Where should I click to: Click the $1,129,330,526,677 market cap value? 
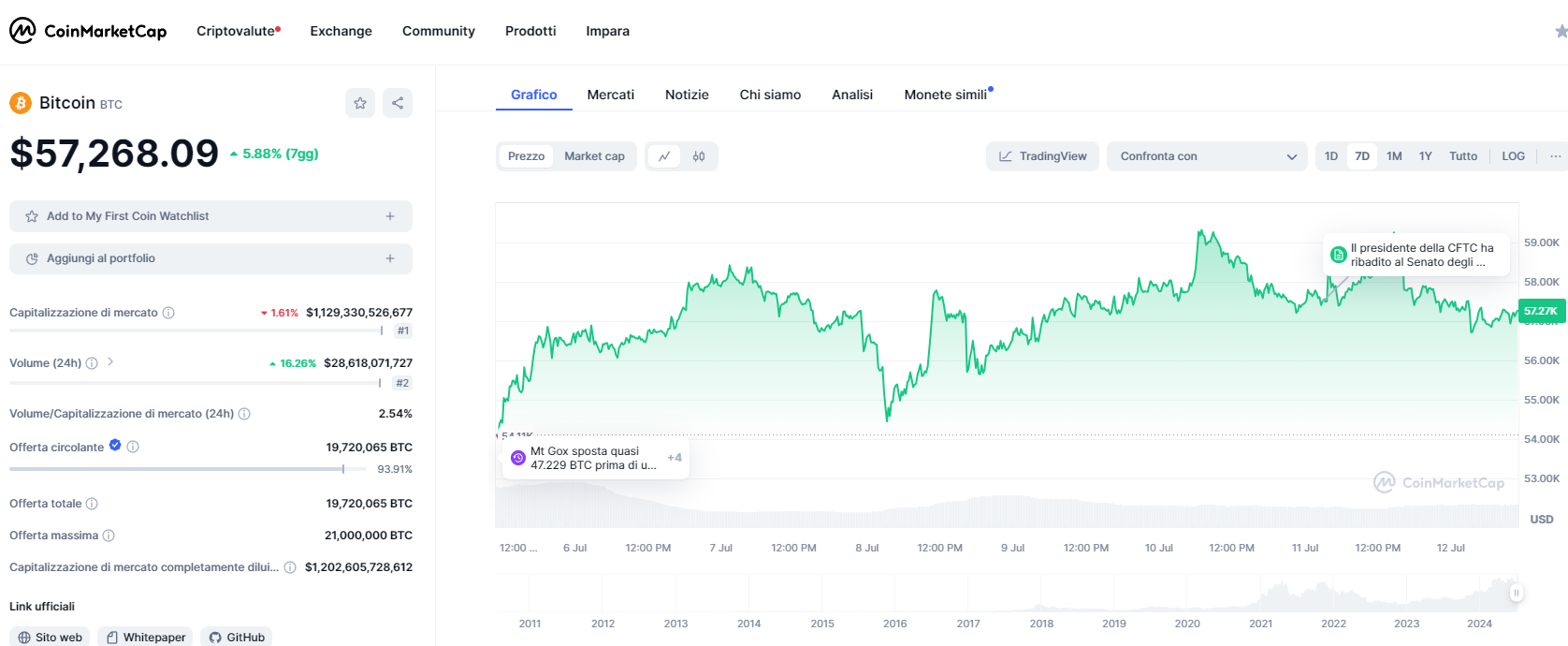coord(359,313)
